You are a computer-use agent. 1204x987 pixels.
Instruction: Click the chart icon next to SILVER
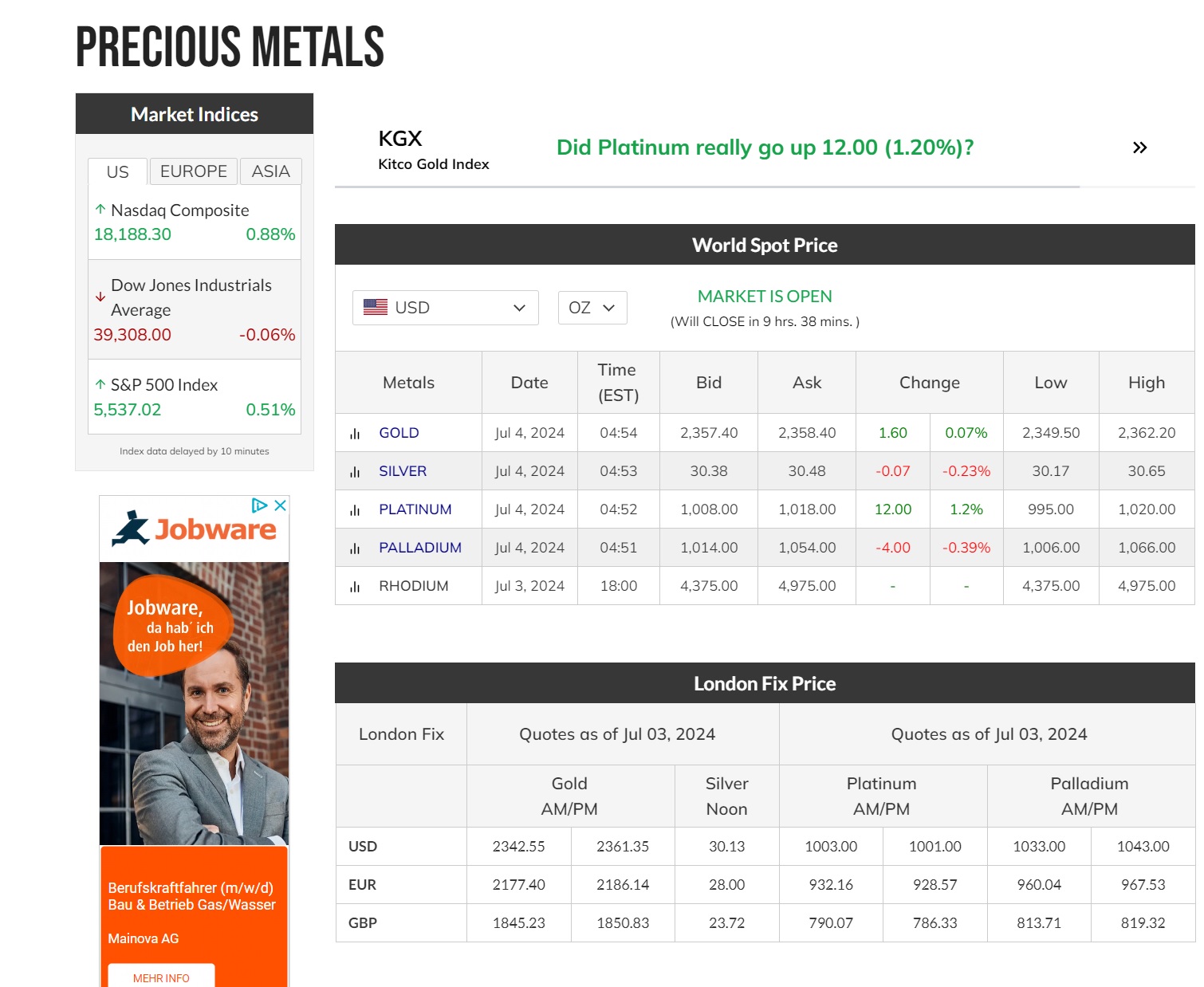pos(355,472)
